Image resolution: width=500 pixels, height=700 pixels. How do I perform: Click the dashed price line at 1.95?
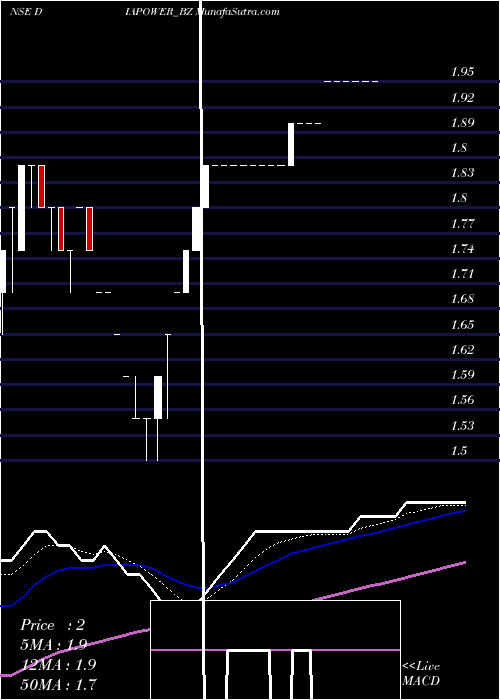tap(351, 81)
